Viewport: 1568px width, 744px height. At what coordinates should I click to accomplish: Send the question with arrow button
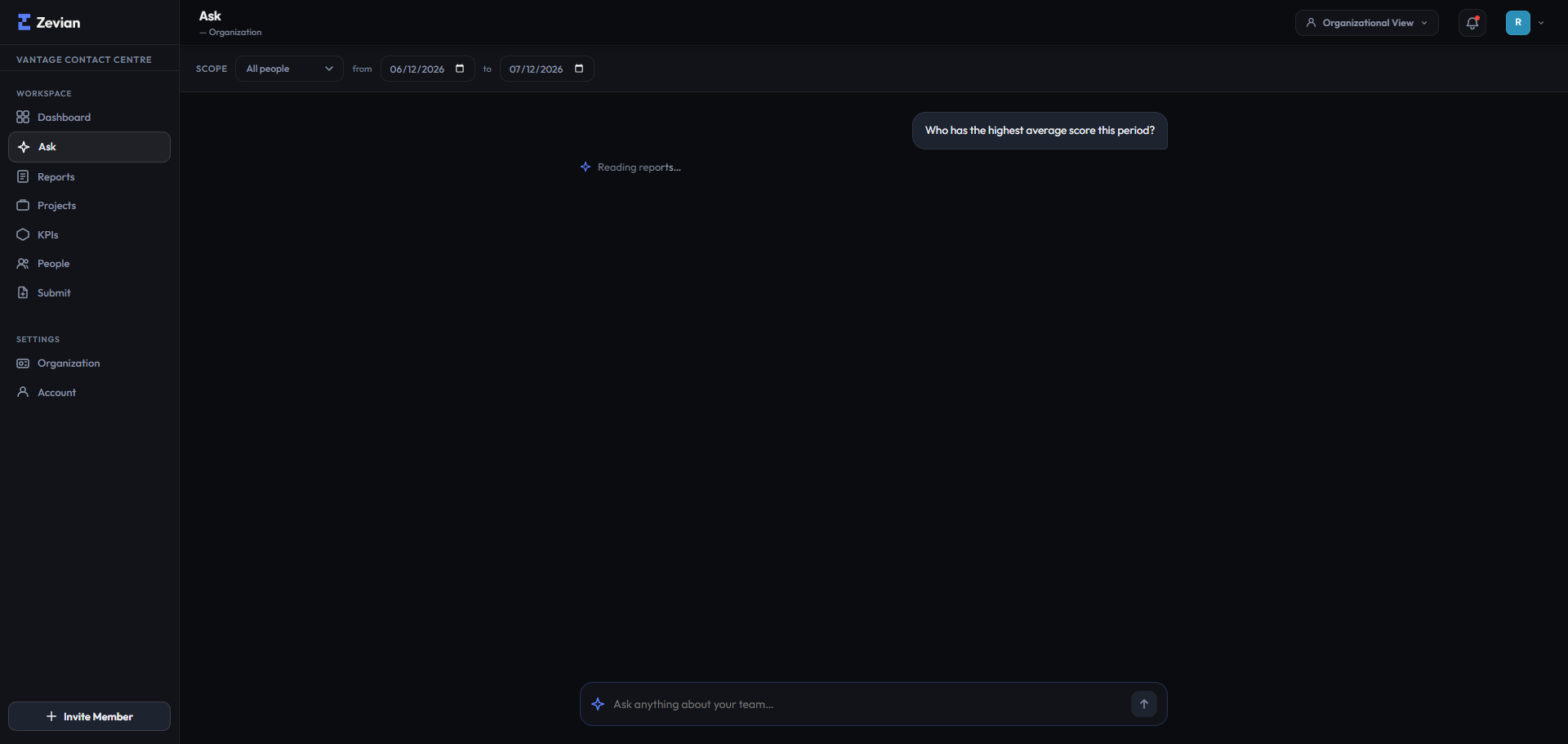tap(1144, 704)
